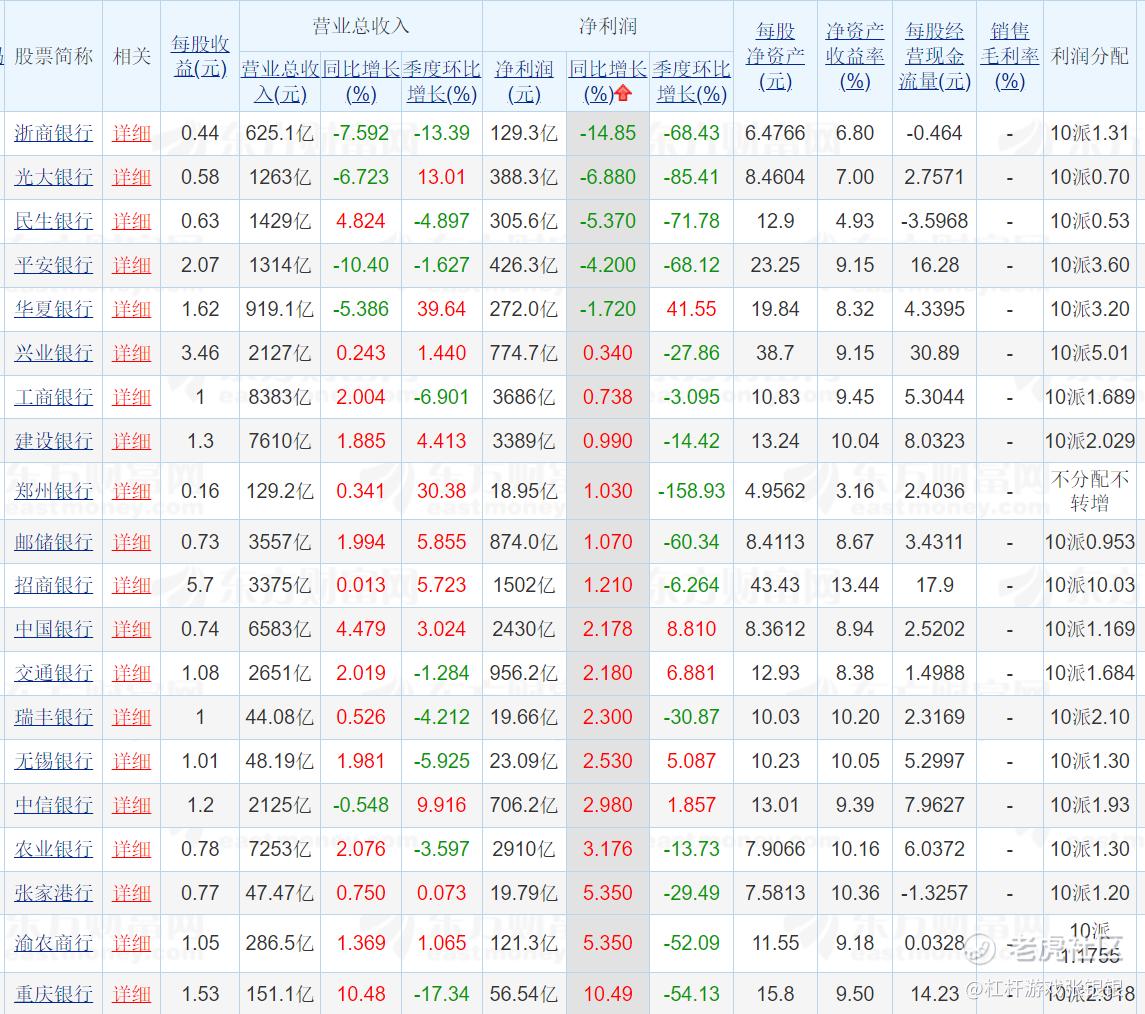Click the red sort arrow in 同比增长 header

623,93
